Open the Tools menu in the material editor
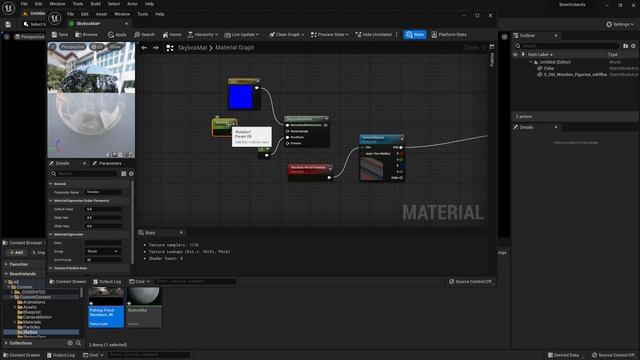This screenshot has width=640, height=360. click(x=142, y=14)
